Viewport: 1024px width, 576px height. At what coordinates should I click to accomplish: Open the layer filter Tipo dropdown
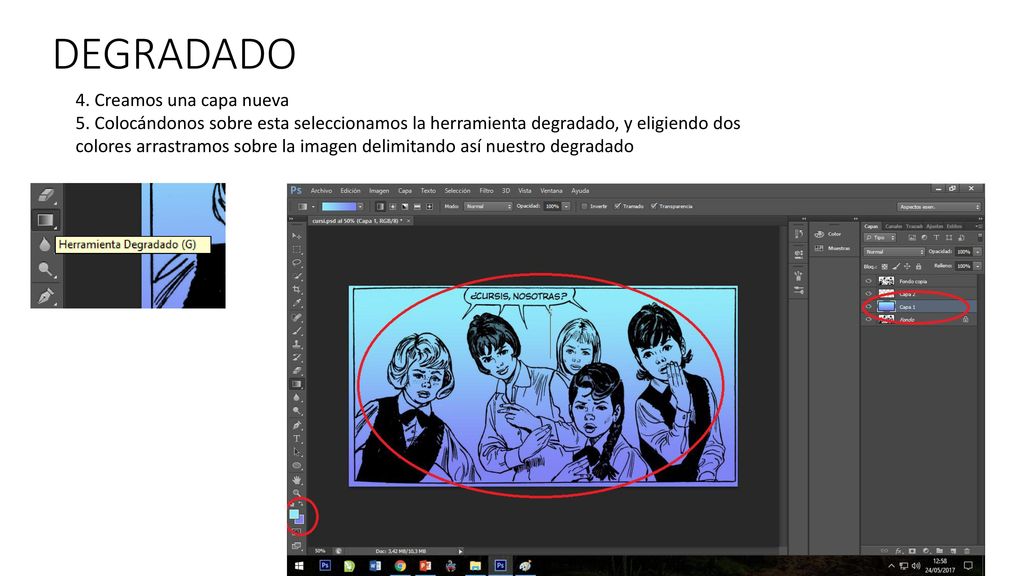[880, 238]
